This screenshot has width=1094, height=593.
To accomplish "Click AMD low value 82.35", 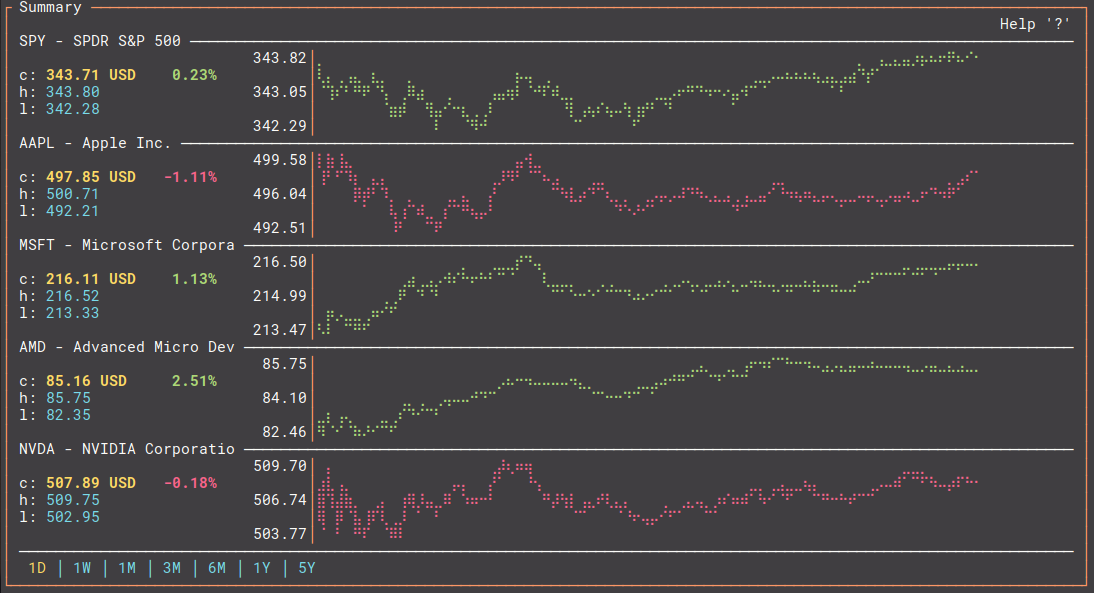I will tap(68, 415).
